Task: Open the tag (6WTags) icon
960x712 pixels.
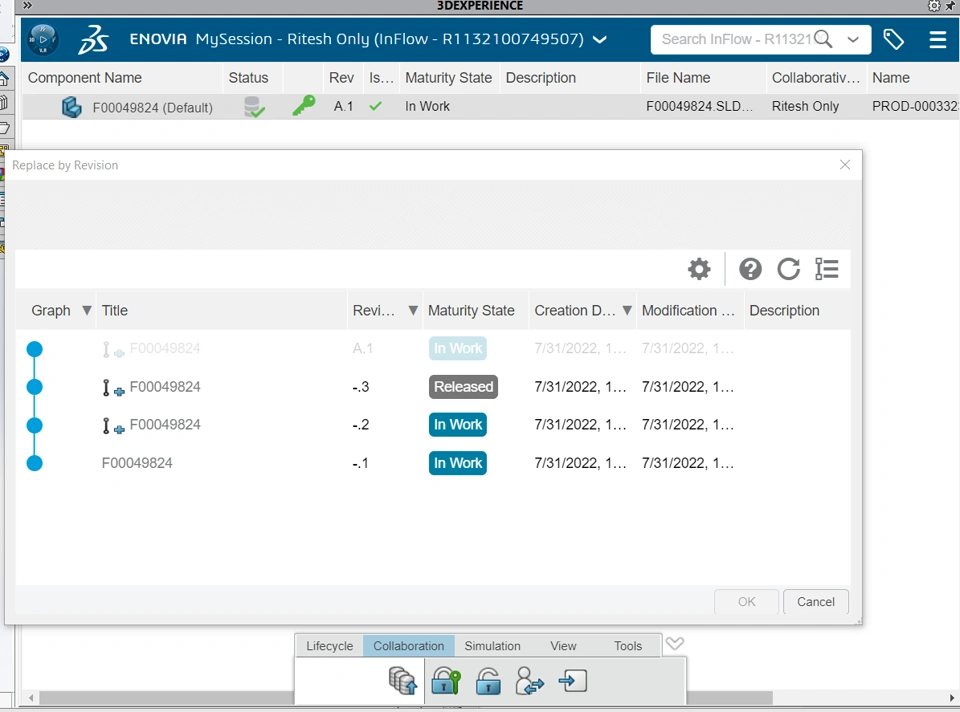Action: tap(893, 40)
